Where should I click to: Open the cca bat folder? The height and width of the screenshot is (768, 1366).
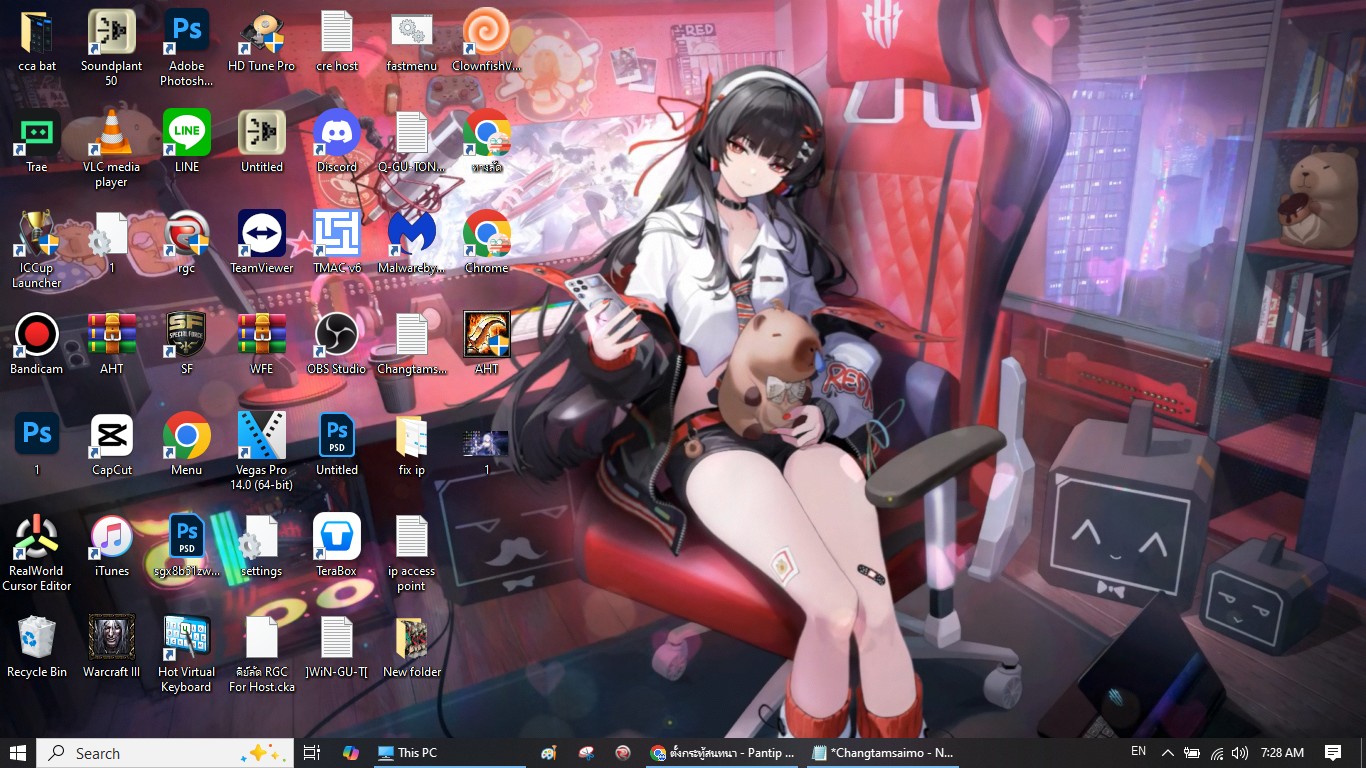[37, 41]
